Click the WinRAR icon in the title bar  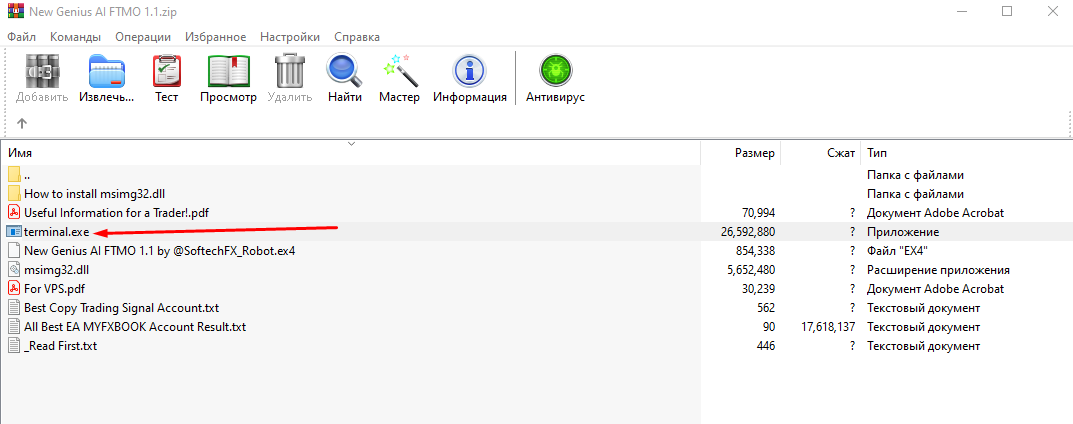coord(14,12)
